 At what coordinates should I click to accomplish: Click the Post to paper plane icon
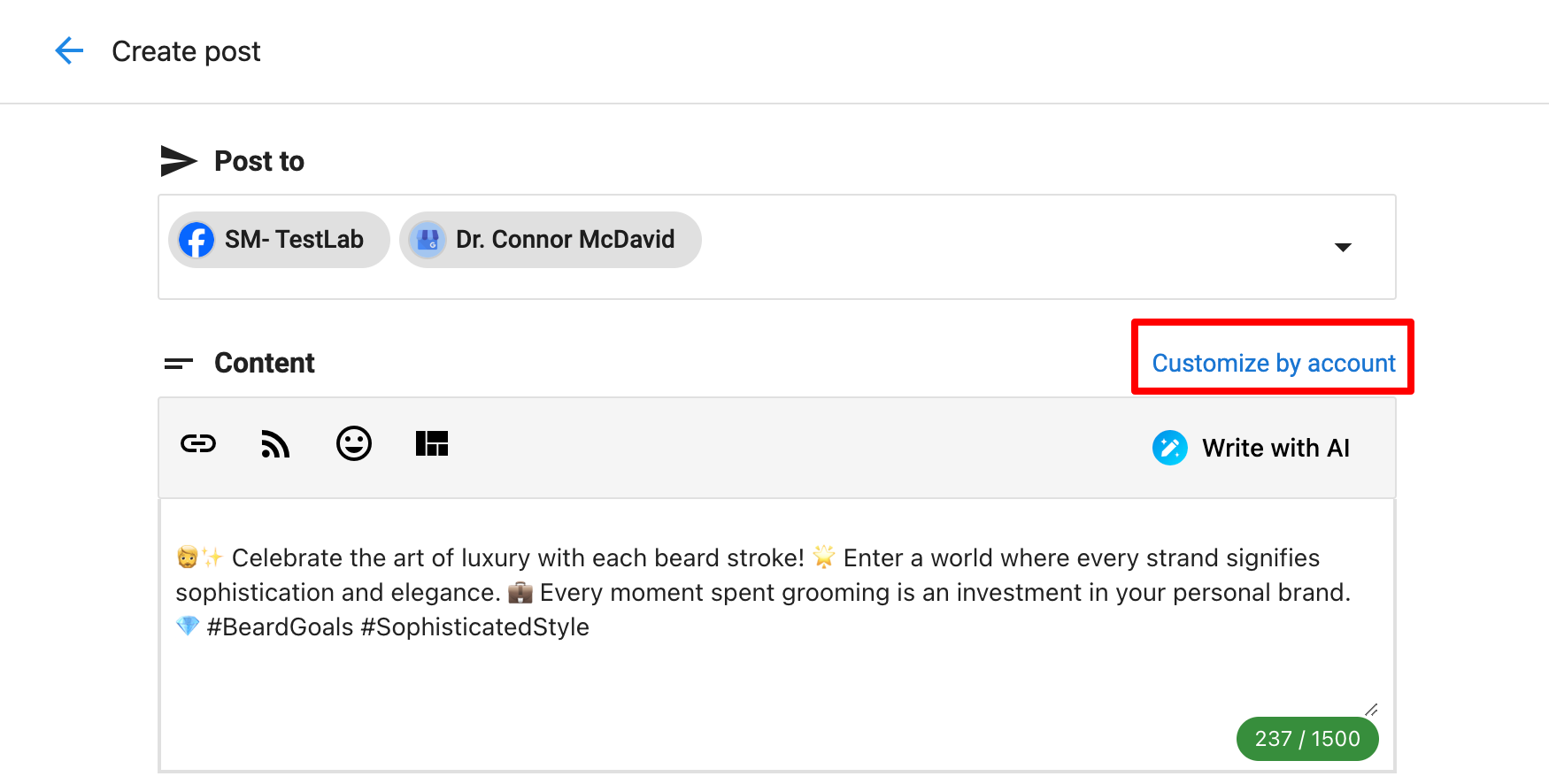[x=178, y=161]
